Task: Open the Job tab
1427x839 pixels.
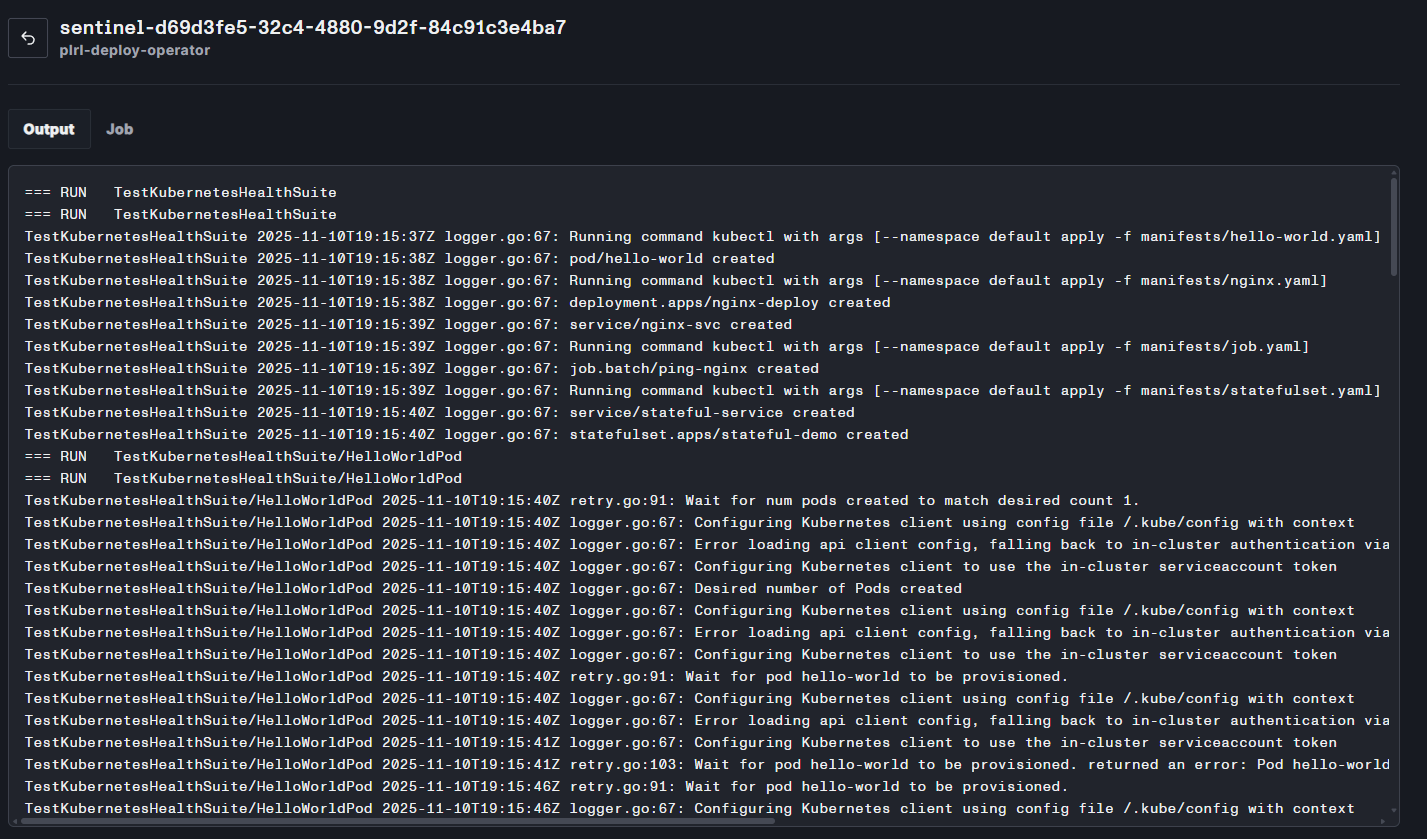Action: point(119,129)
